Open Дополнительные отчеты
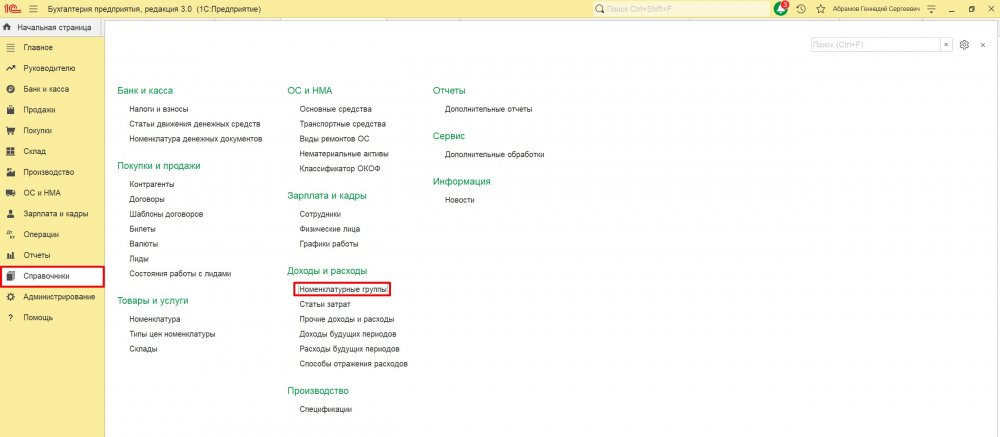The image size is (1000, 437). click(489, 109)
